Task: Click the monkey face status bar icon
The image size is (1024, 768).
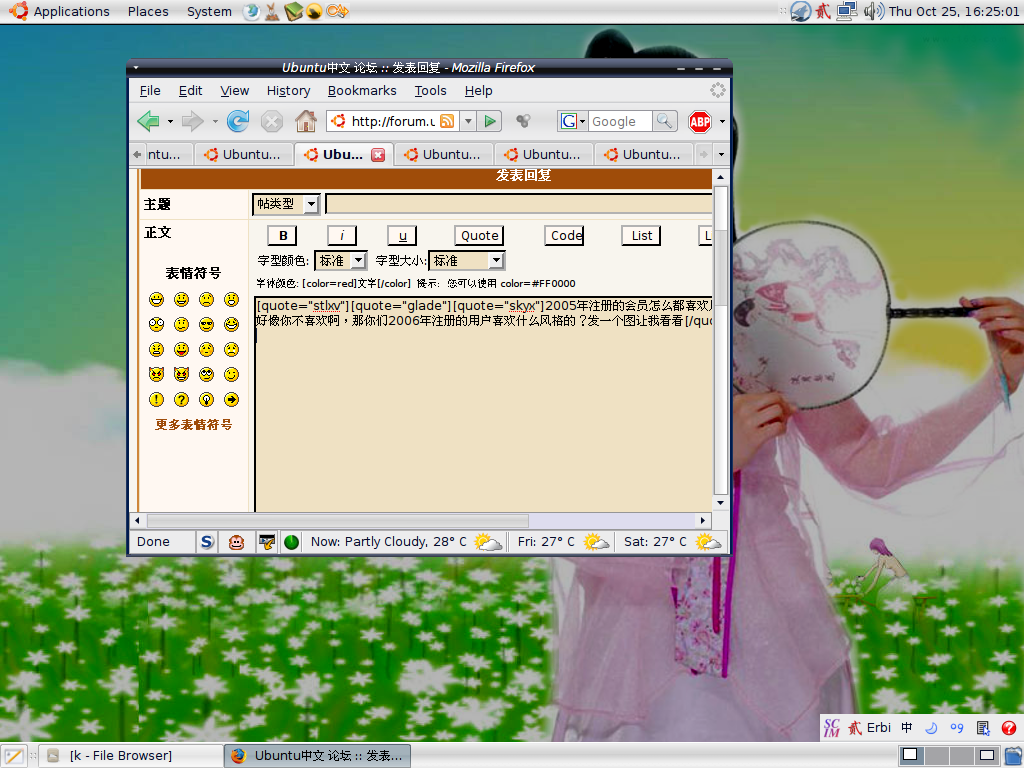Action: click(x=236, y=542)
